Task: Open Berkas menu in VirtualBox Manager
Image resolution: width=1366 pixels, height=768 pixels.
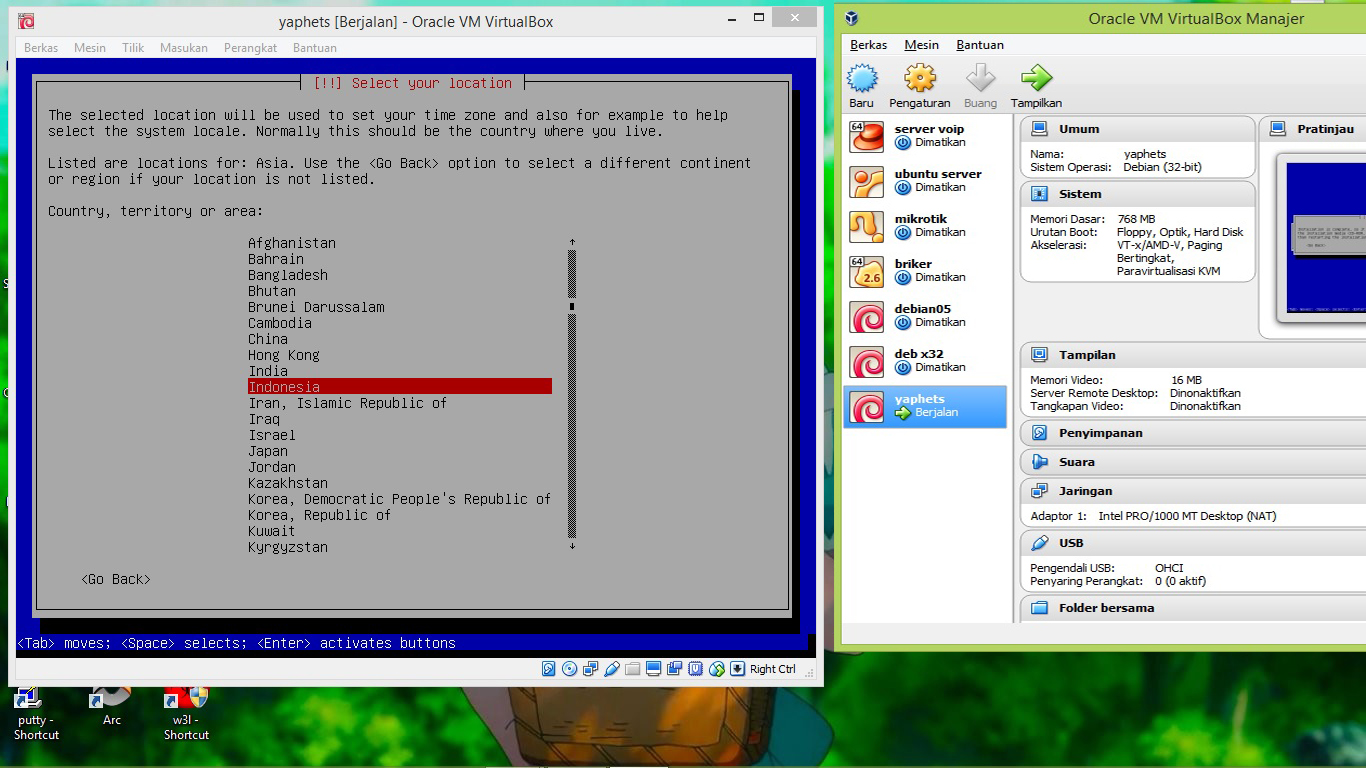Action: click(869, 45)
